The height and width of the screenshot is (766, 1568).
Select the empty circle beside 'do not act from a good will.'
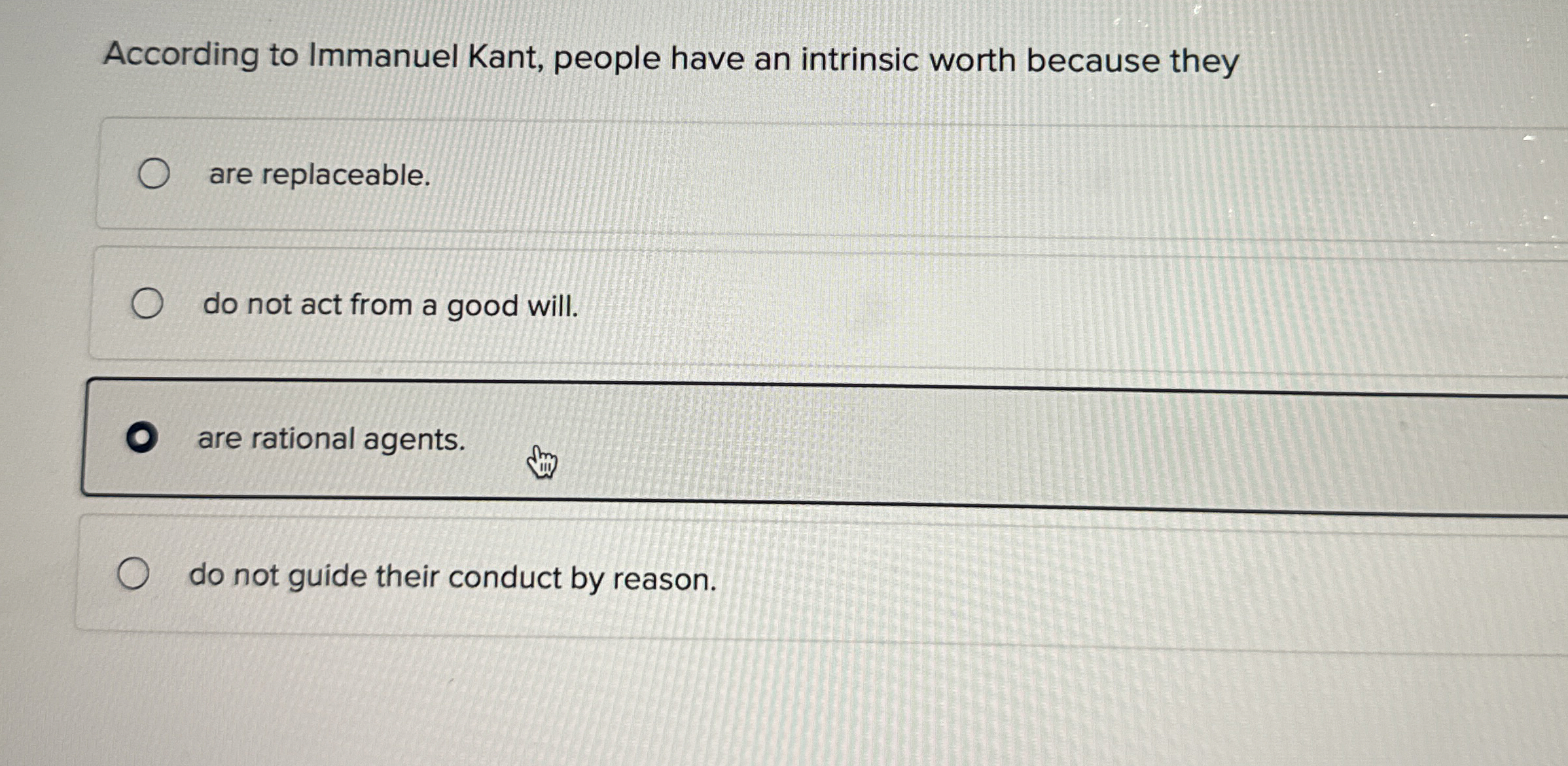click(147, 302)
